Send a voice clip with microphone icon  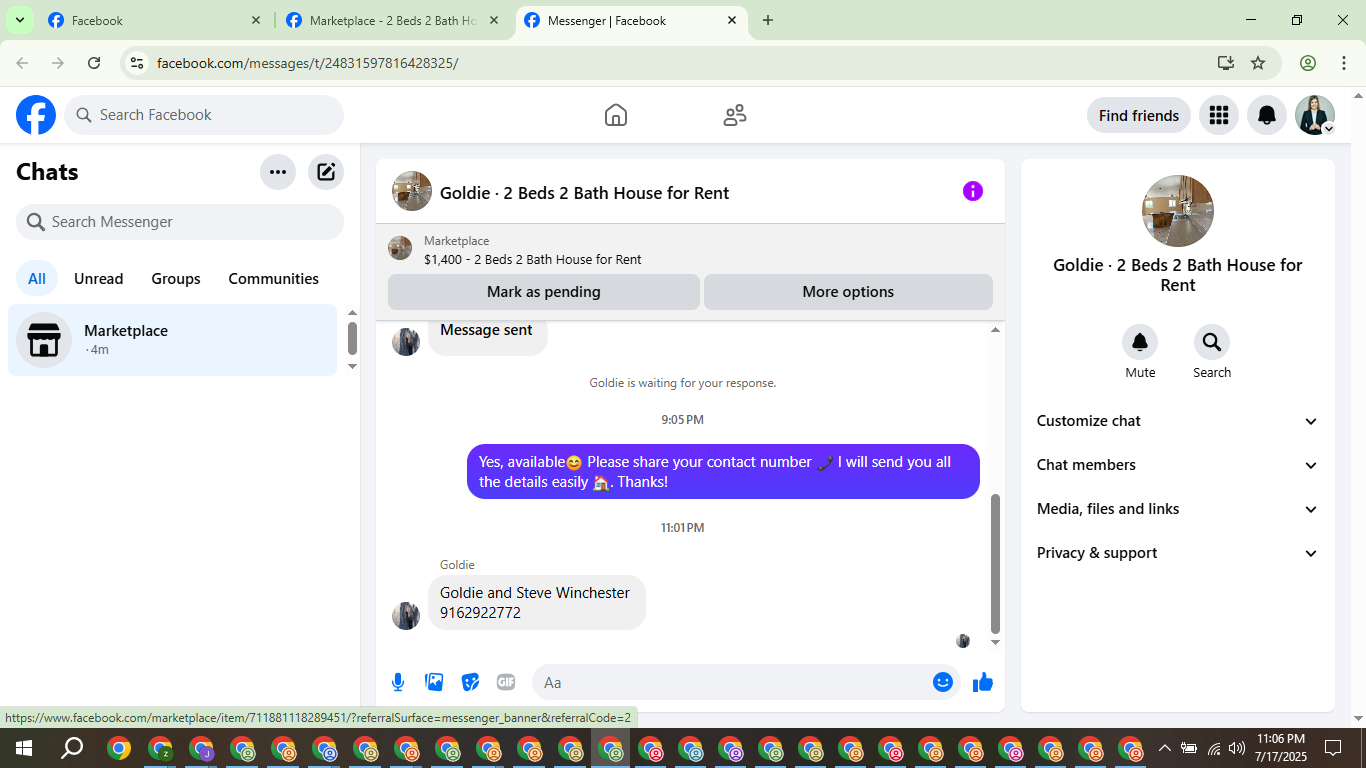coord(398,682)
